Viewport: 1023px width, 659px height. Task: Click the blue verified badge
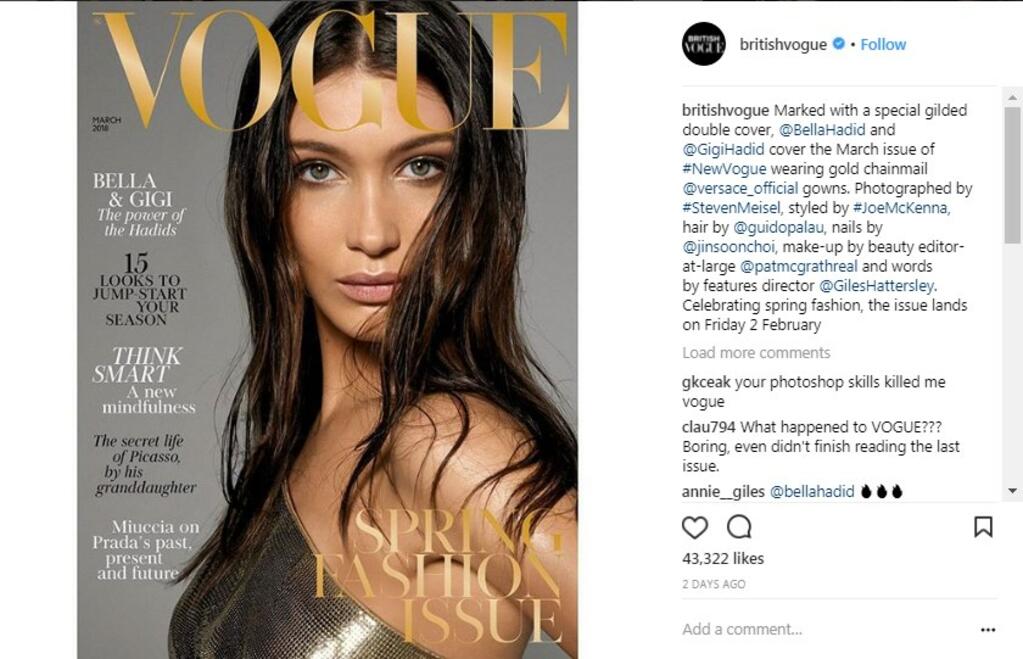pyautogui.click(x=839, y=44)
